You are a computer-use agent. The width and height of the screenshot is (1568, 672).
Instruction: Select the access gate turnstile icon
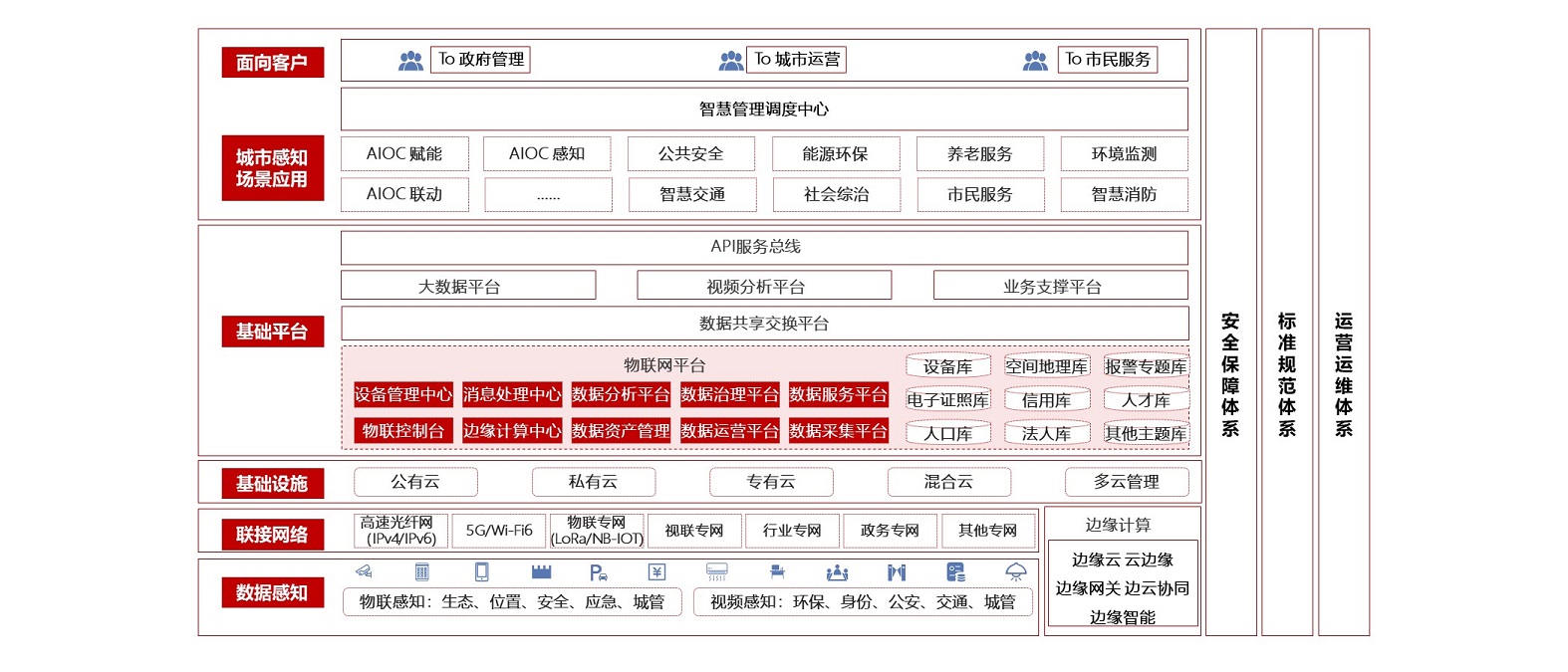point(897,571)
